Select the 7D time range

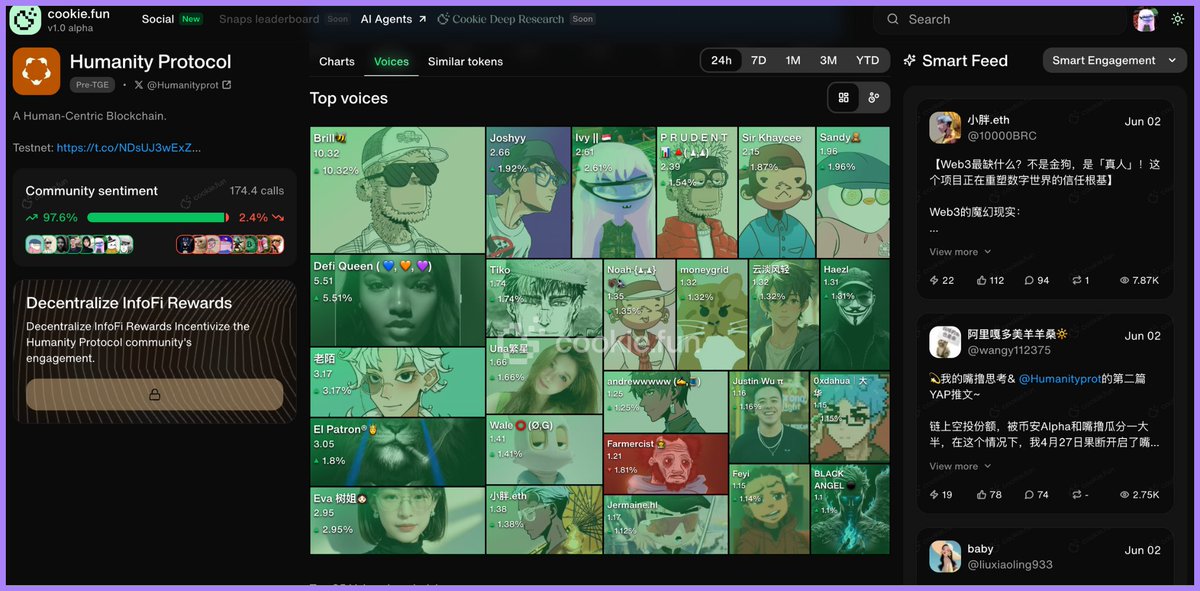(x=759, y=60)
